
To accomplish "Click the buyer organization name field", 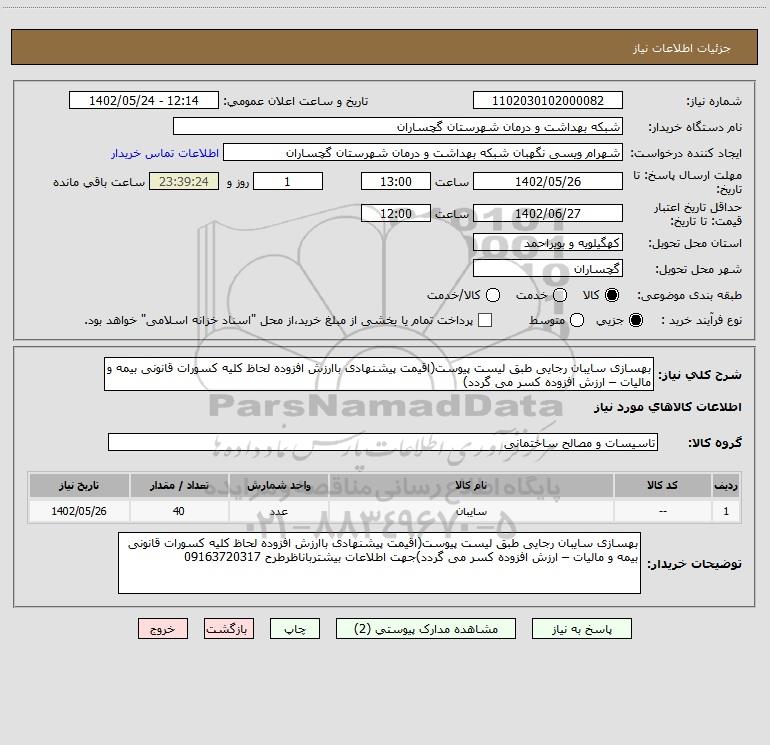I will 398,127.
